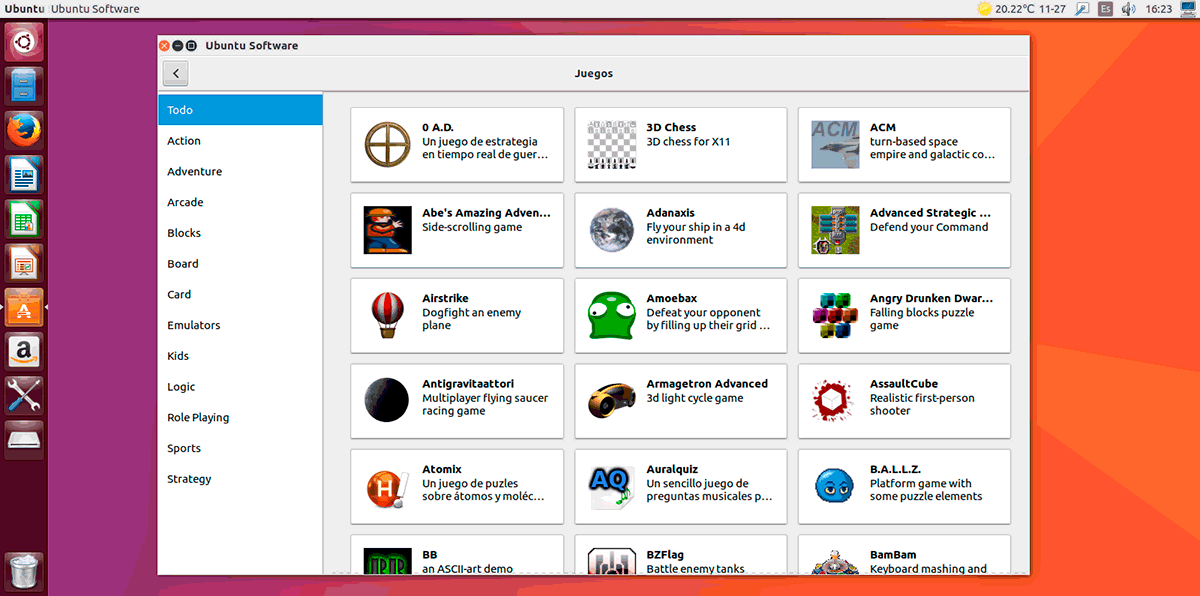Click the back arrow button in header
Image resolution: width=1200 pixels, height=596 pixels.
pyautogui.click(x=175, y=73)
